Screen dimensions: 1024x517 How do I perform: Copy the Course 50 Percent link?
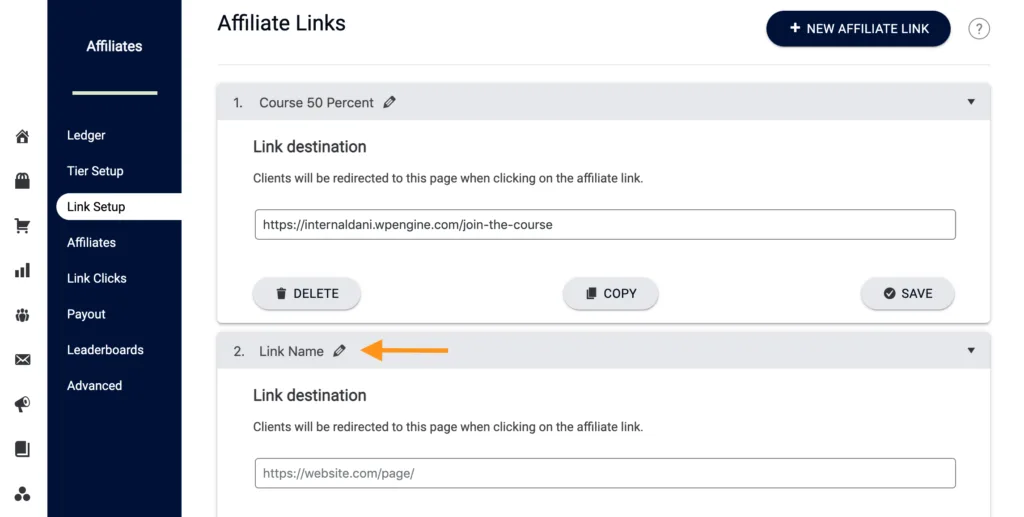(611, 294)
